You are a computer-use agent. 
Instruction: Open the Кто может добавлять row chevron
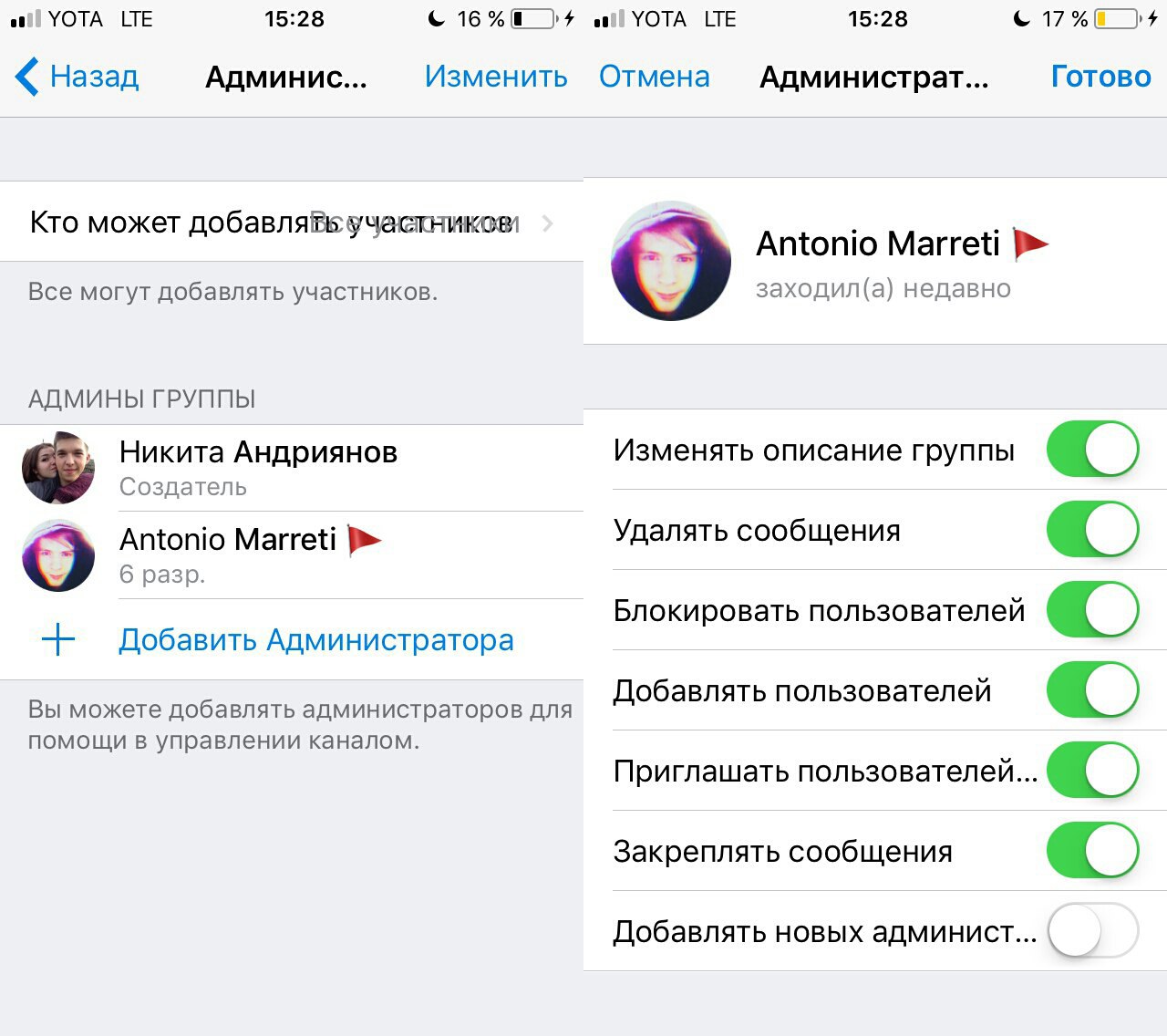547,223
